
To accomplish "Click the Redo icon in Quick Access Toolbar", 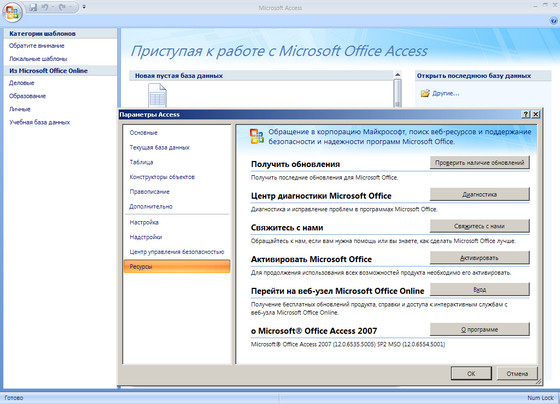I will (62, 7).
